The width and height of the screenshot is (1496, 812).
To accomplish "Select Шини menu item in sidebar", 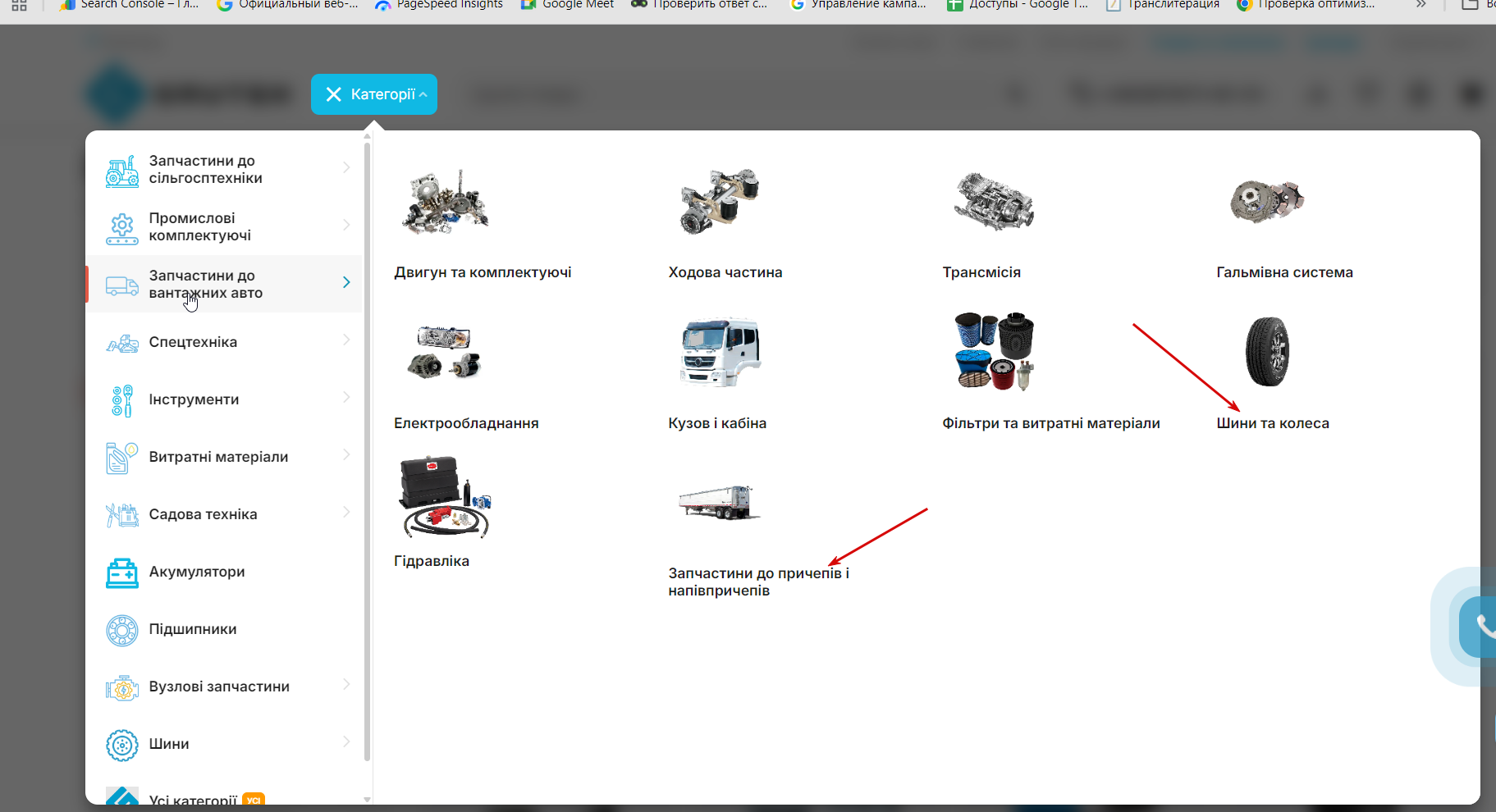I will pos(224,744).
